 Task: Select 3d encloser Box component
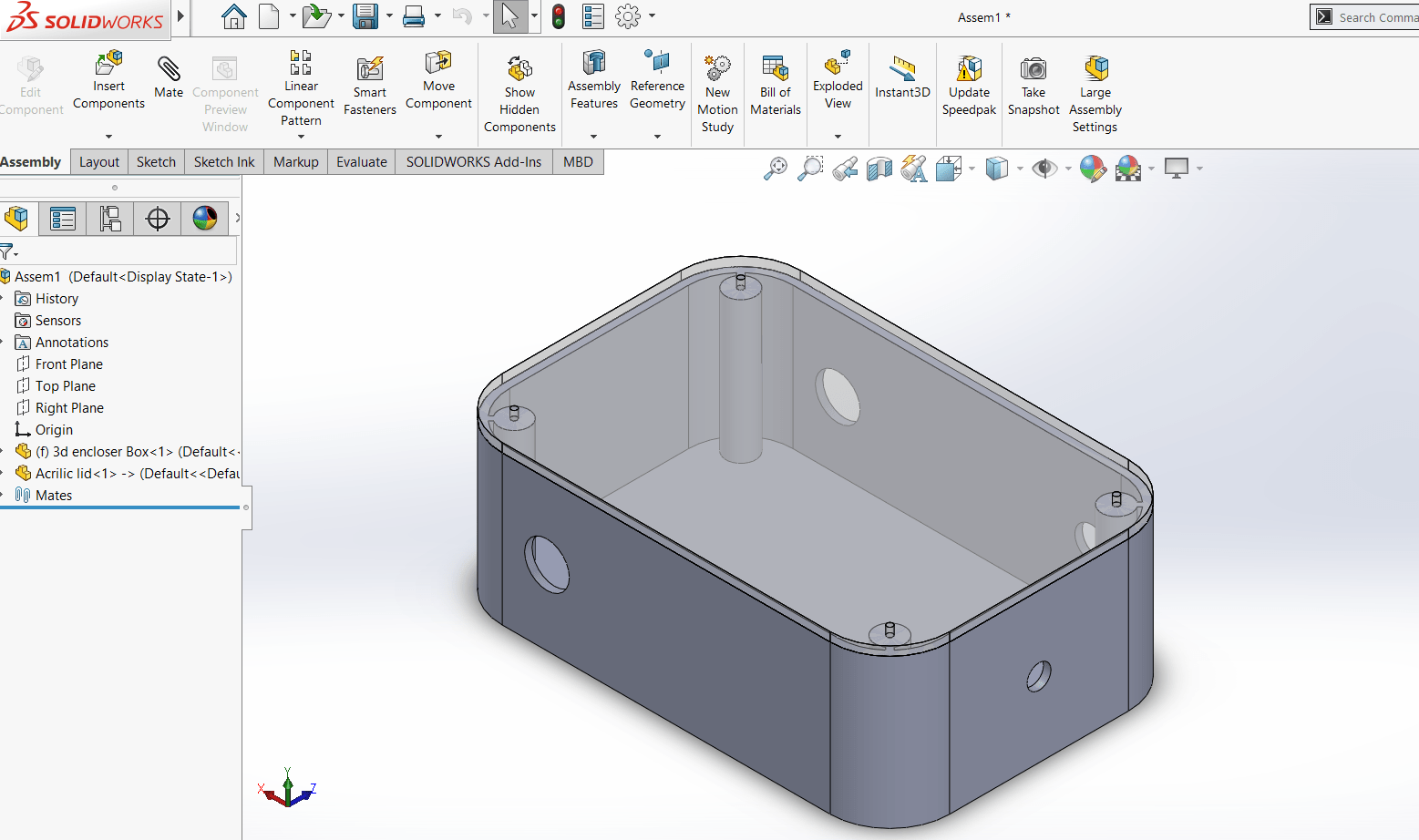[128, 452]
